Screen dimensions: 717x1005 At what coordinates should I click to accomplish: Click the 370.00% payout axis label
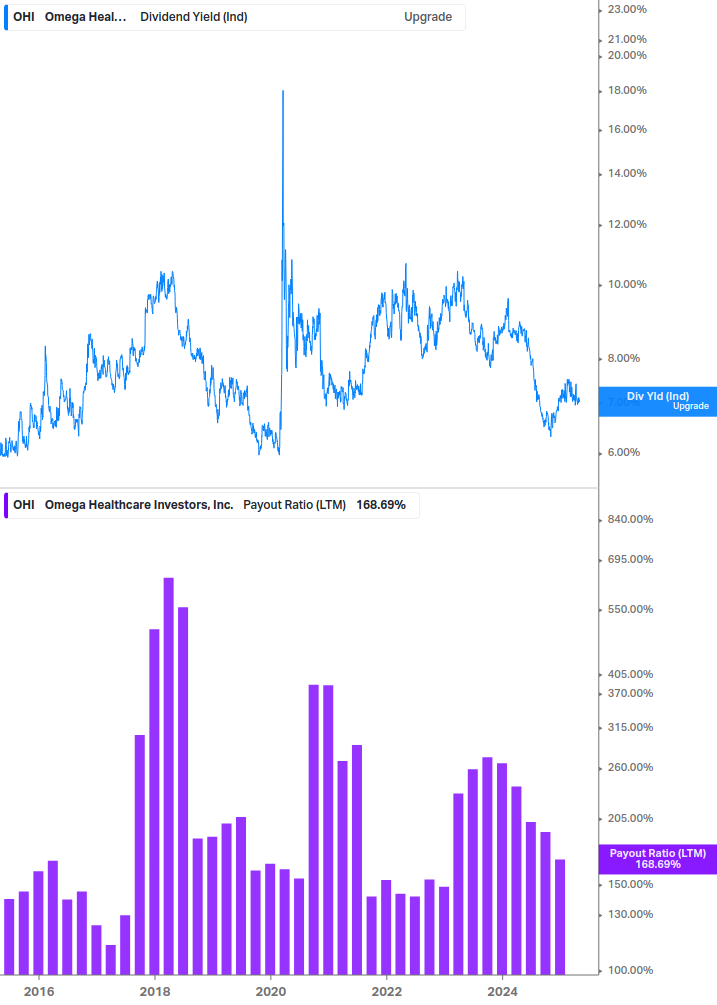point(630,694)
